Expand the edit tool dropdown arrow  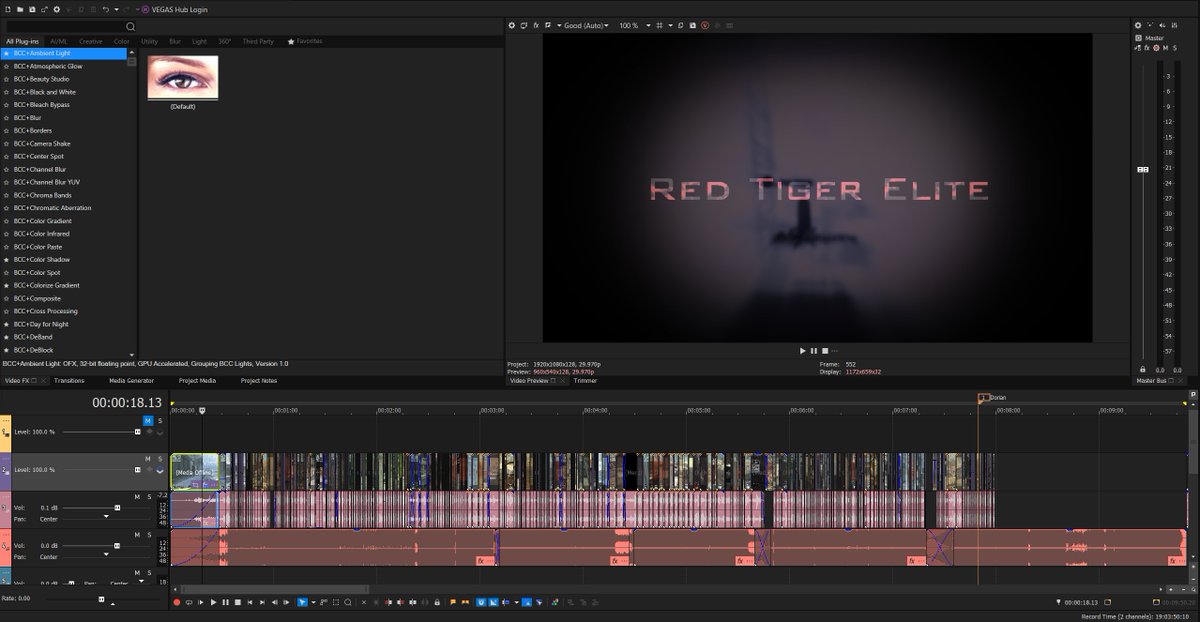pyautogui.click(x=312, y=602)
